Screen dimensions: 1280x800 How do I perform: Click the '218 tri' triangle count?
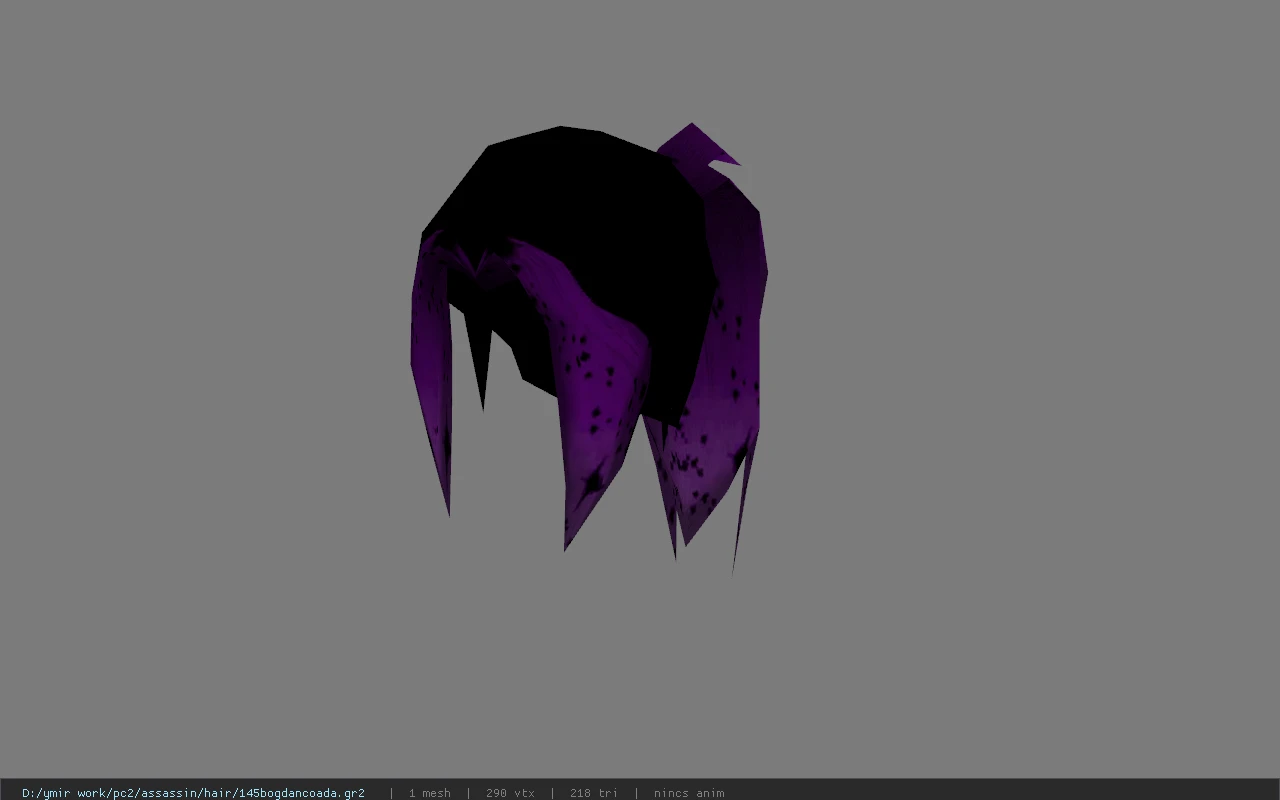point(594,793)
